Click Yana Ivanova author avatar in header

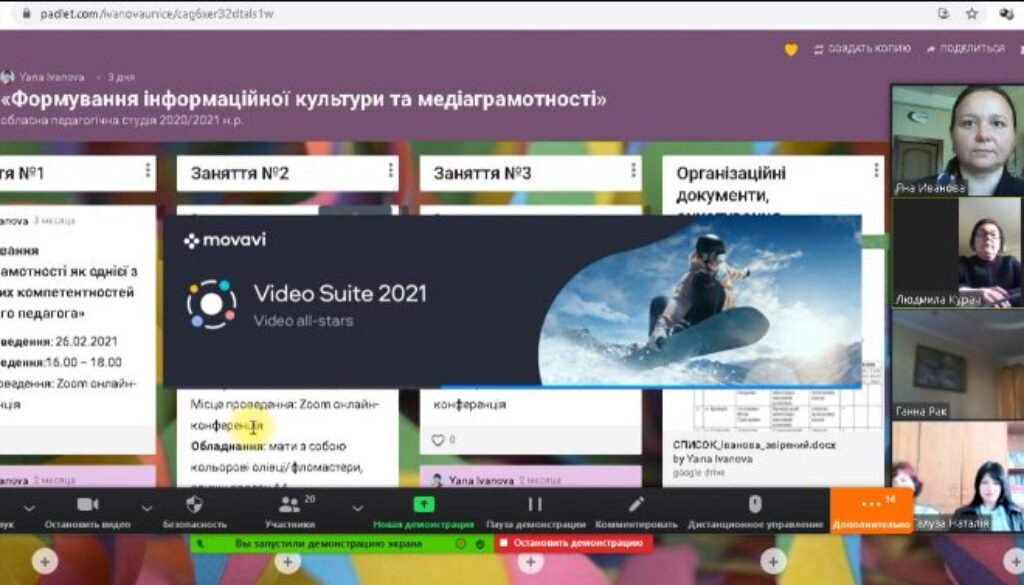point(8,77)
